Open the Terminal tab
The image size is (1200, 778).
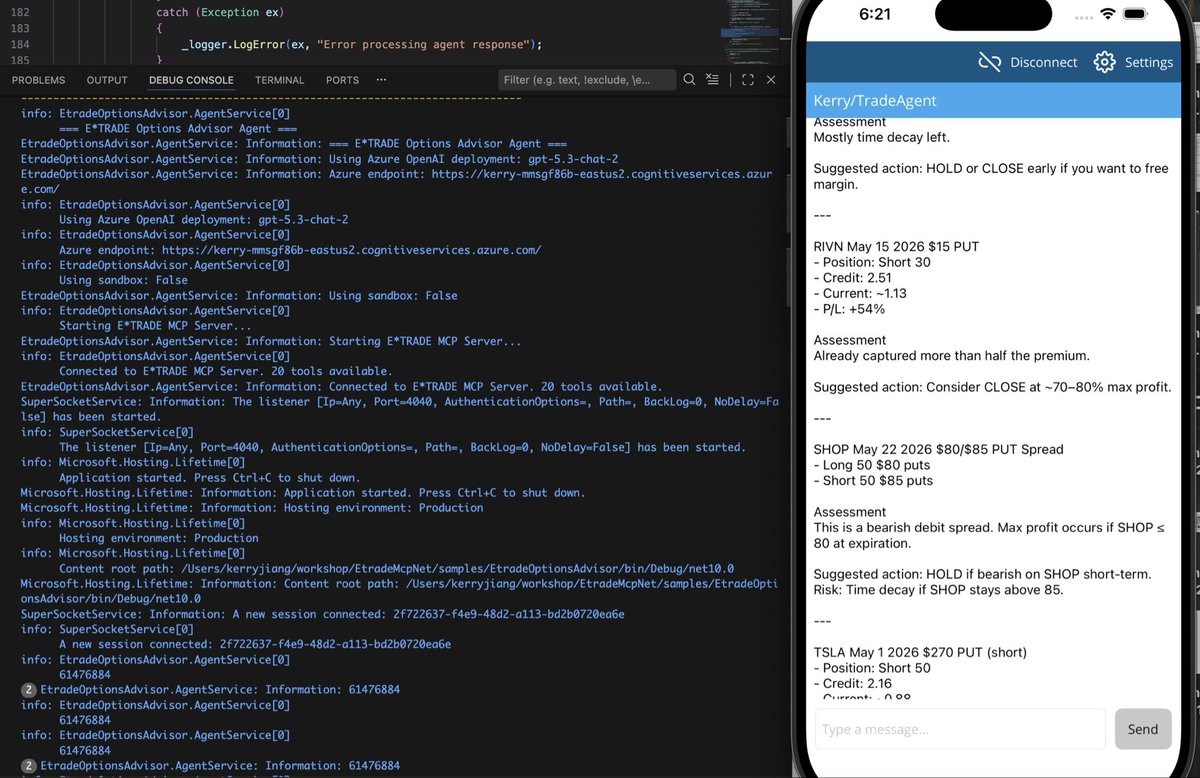(x=280, y=80)
